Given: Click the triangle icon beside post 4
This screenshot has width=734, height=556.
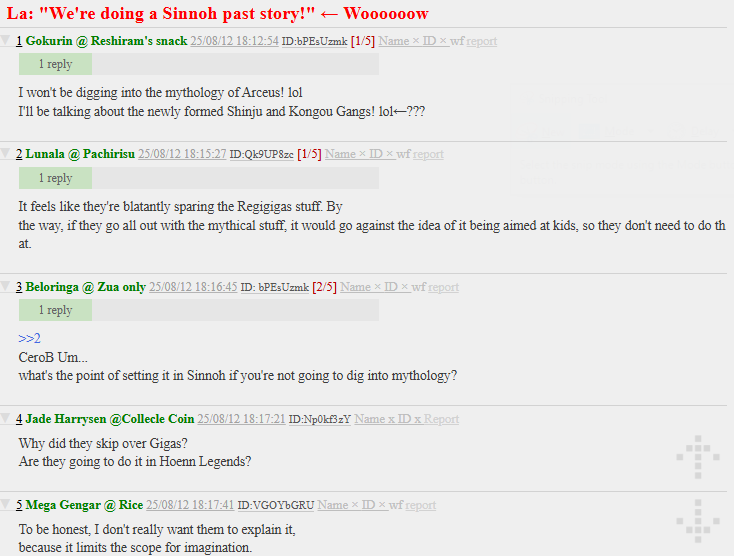Looking at the screenshot, I should (x=6, y=418).
